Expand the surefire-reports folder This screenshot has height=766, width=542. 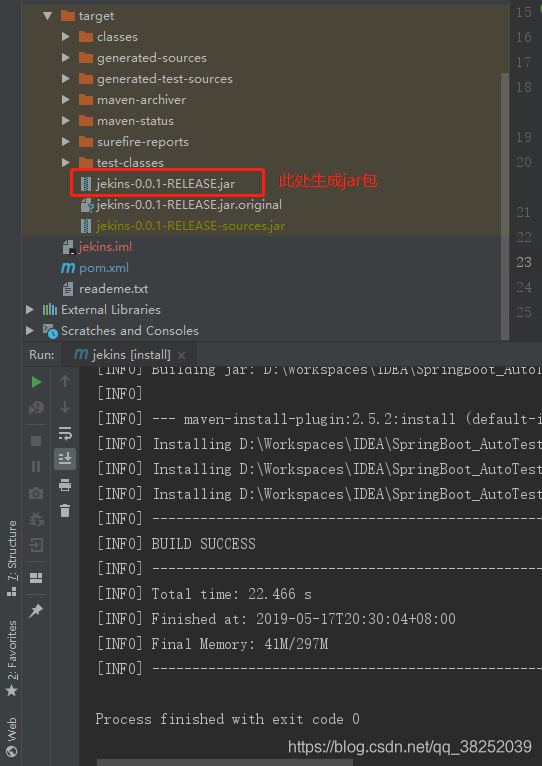[x=66, y=142]
